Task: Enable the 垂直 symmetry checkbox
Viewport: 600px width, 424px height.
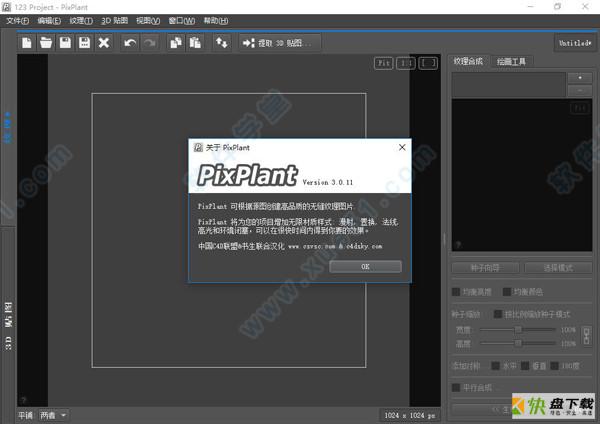Action: pos(525,366)
